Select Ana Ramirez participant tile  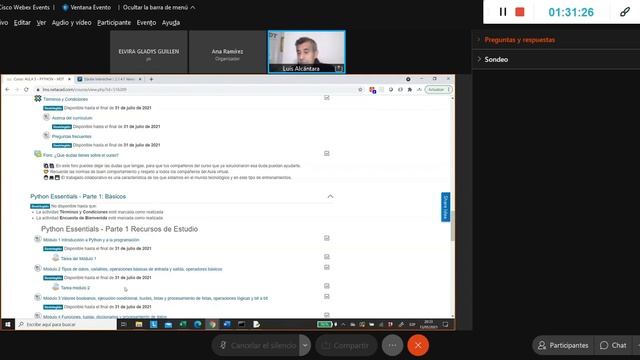tap(227, 52)
